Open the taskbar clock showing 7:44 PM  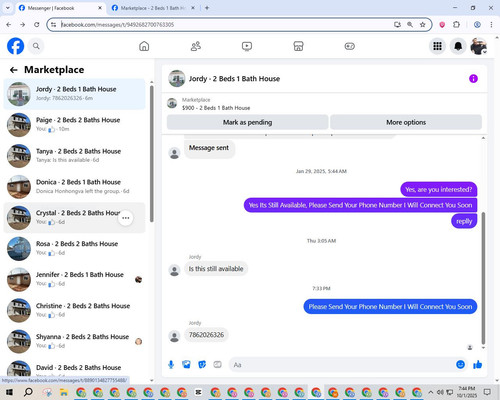tap(467, 392)
